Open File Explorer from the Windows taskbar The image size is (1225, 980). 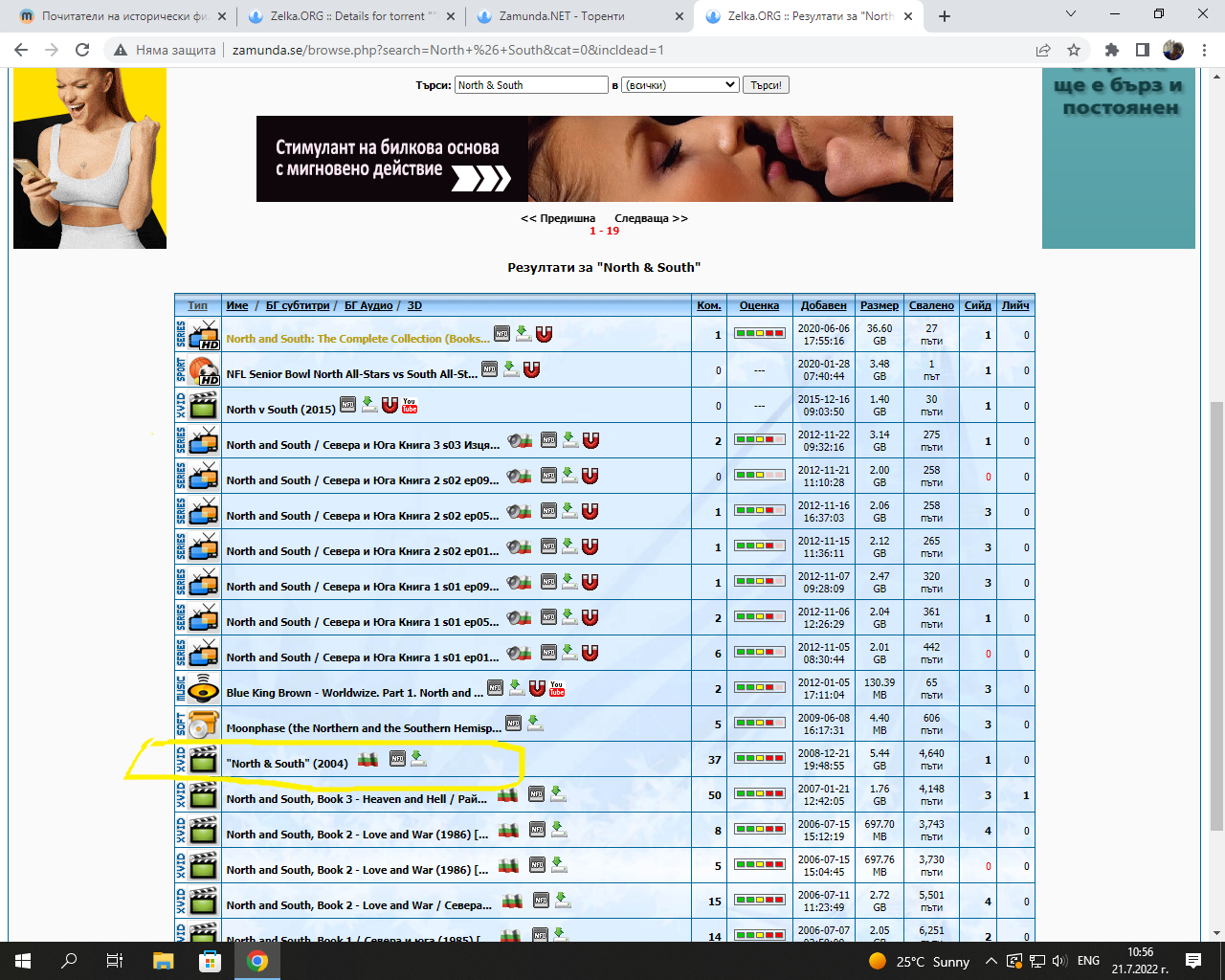coord(163,961)
